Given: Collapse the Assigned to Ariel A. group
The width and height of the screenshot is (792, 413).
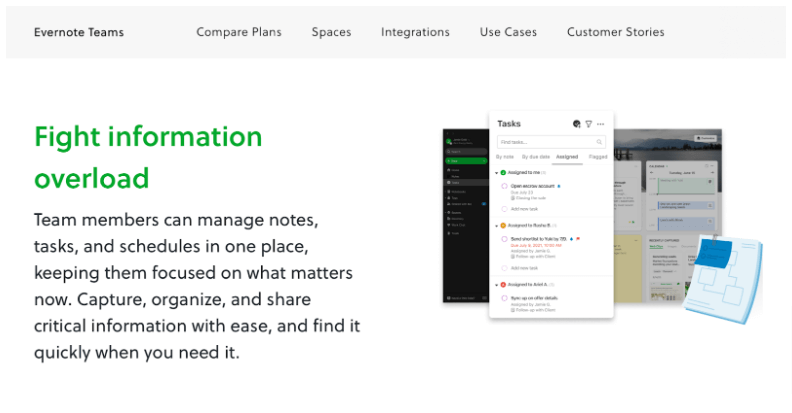Looking at the screenshot, I should 496,285.
